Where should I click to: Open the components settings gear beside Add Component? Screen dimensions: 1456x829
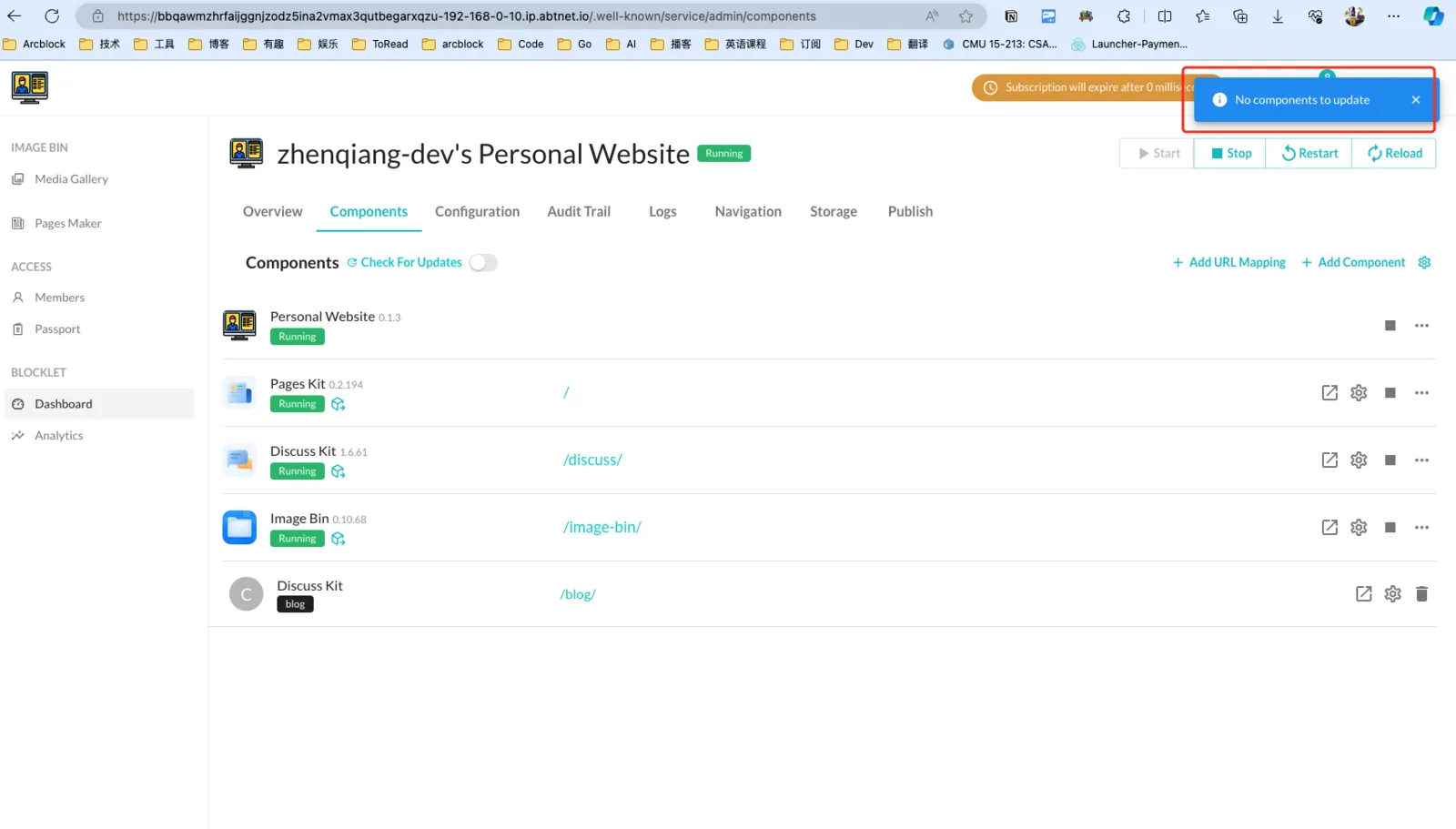coord(1424,262)
